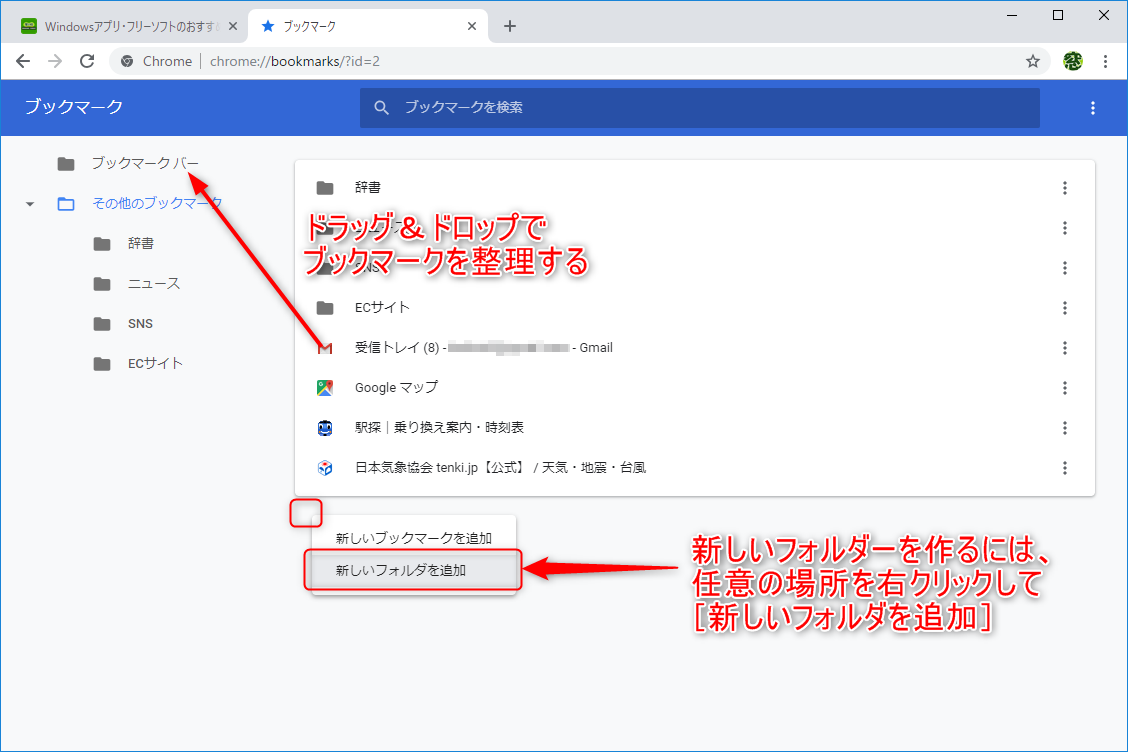Image resolution: width=1128 pixels, height=752 pixels.
Task: Open the options menu for the Gmail bookmark
Action: [1065, 347]
